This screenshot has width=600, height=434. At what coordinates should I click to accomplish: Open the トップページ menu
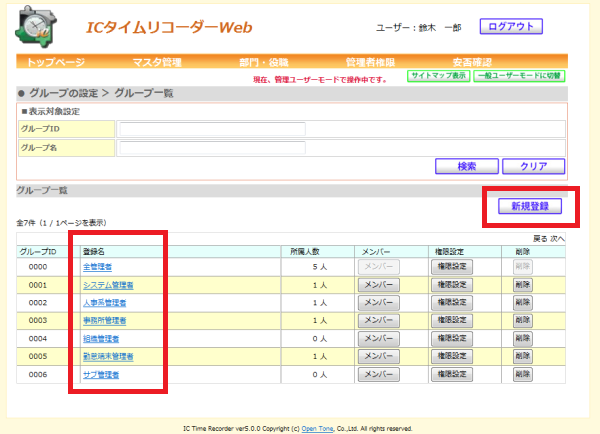(55, 62)
